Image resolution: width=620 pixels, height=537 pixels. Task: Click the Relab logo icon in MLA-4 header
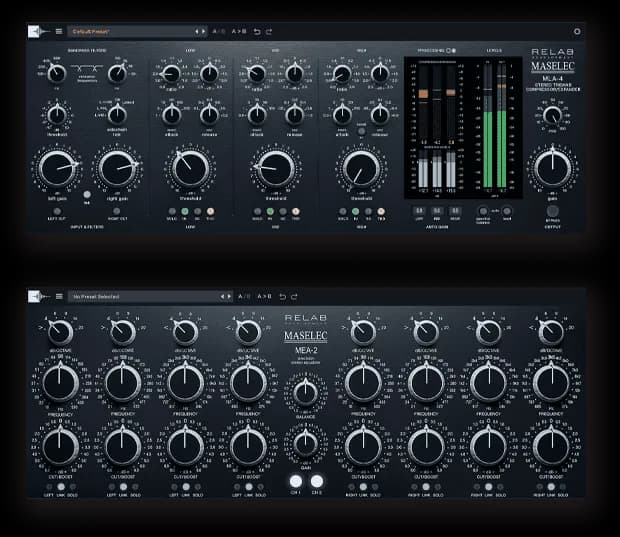coord(38,31)
